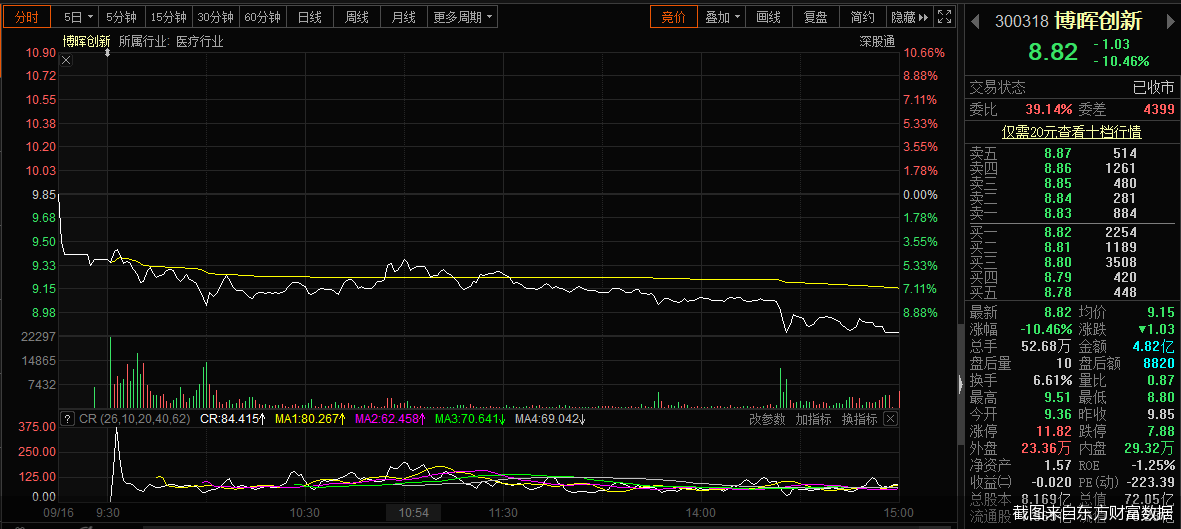Viewport: 1181px width, 529px height.
Task: Open the 医疗行业 industry link
Action: [x=200, y=41]
